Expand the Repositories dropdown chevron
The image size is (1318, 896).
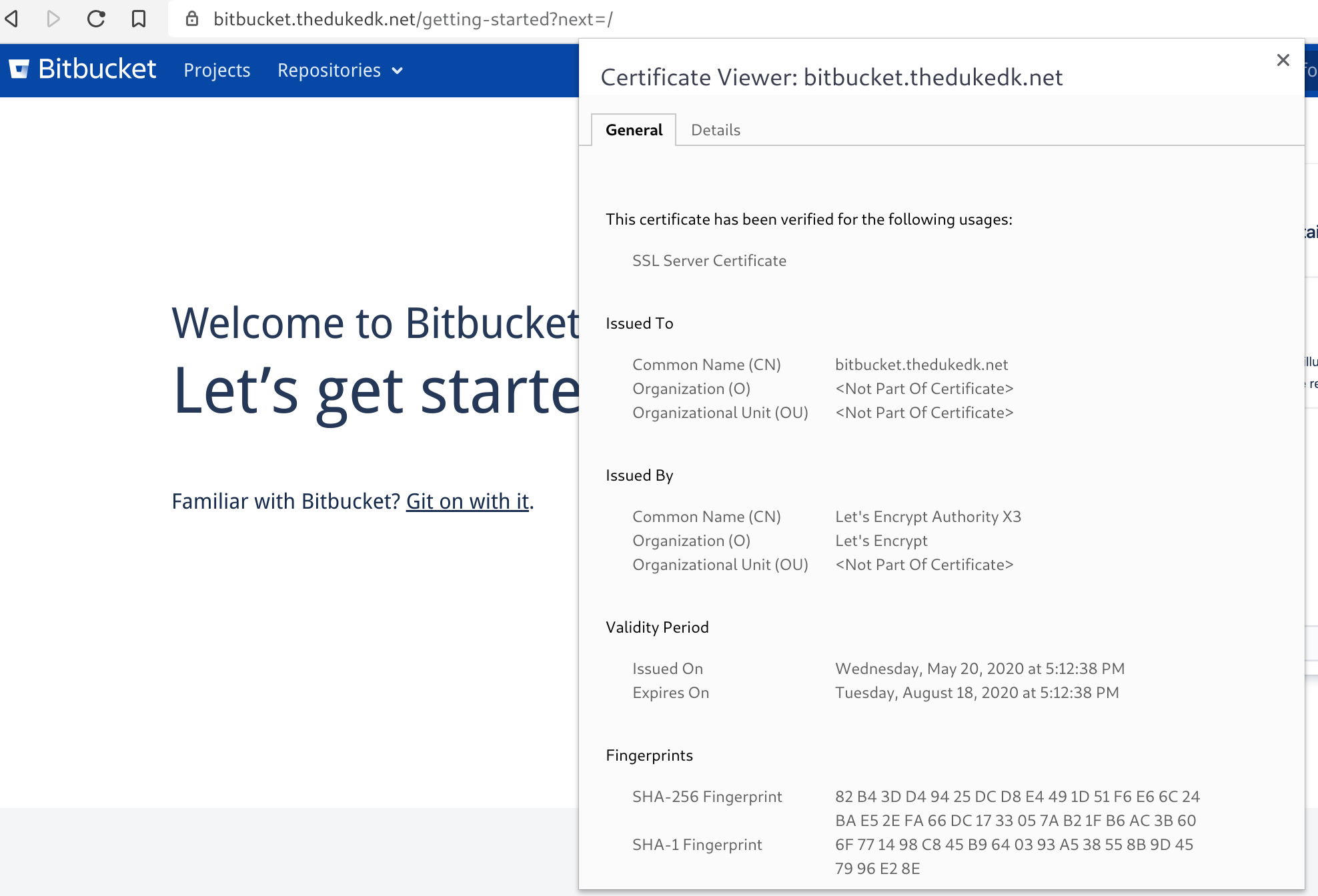(x=398, y=71)
